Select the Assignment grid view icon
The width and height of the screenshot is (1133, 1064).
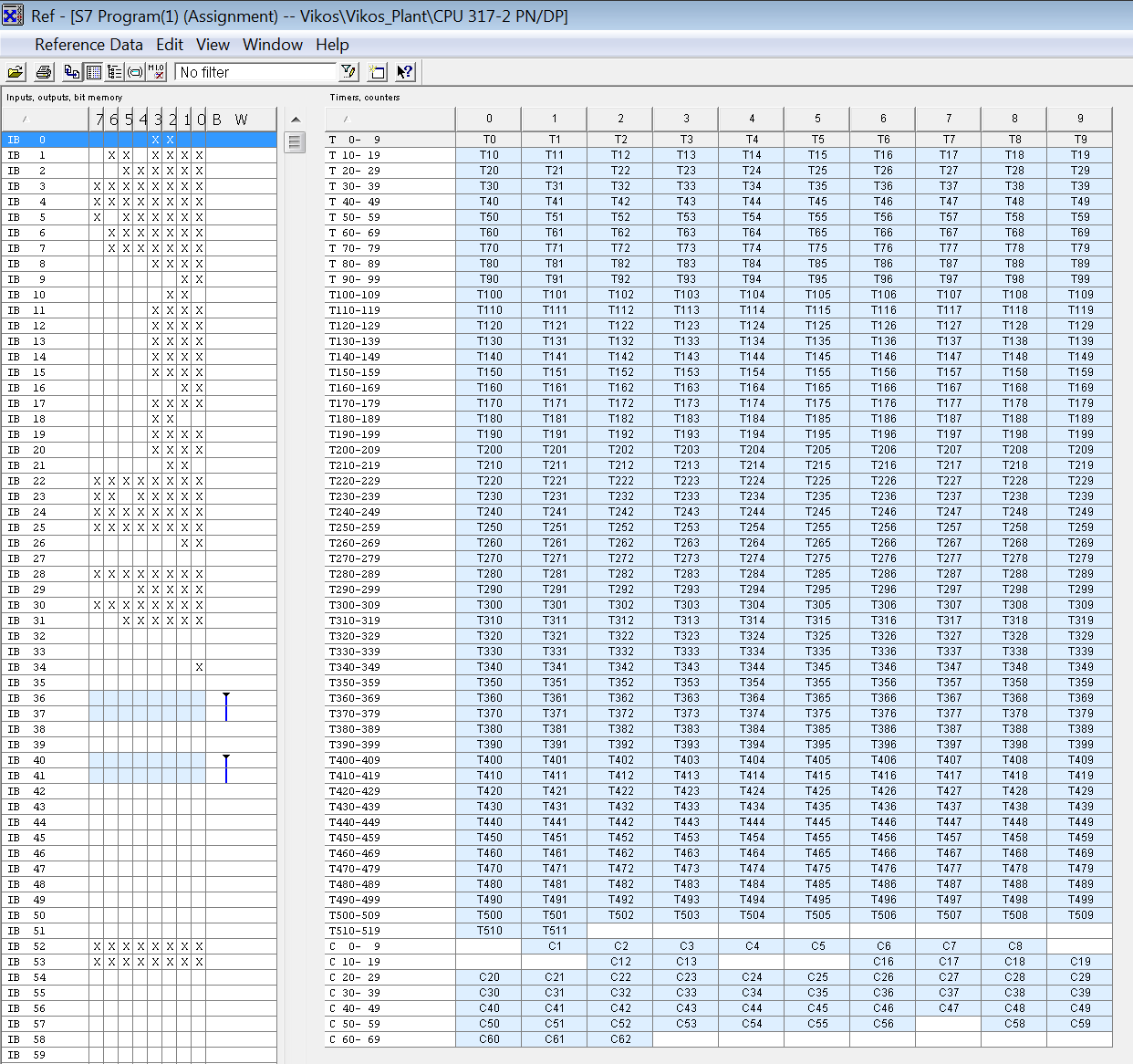(x=93, y=72)
